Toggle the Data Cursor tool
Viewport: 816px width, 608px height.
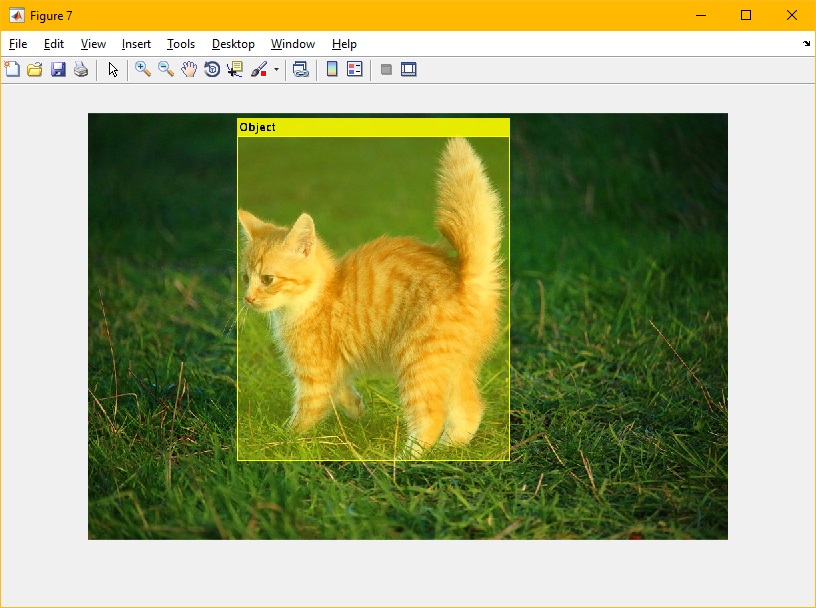click(235, 69)
